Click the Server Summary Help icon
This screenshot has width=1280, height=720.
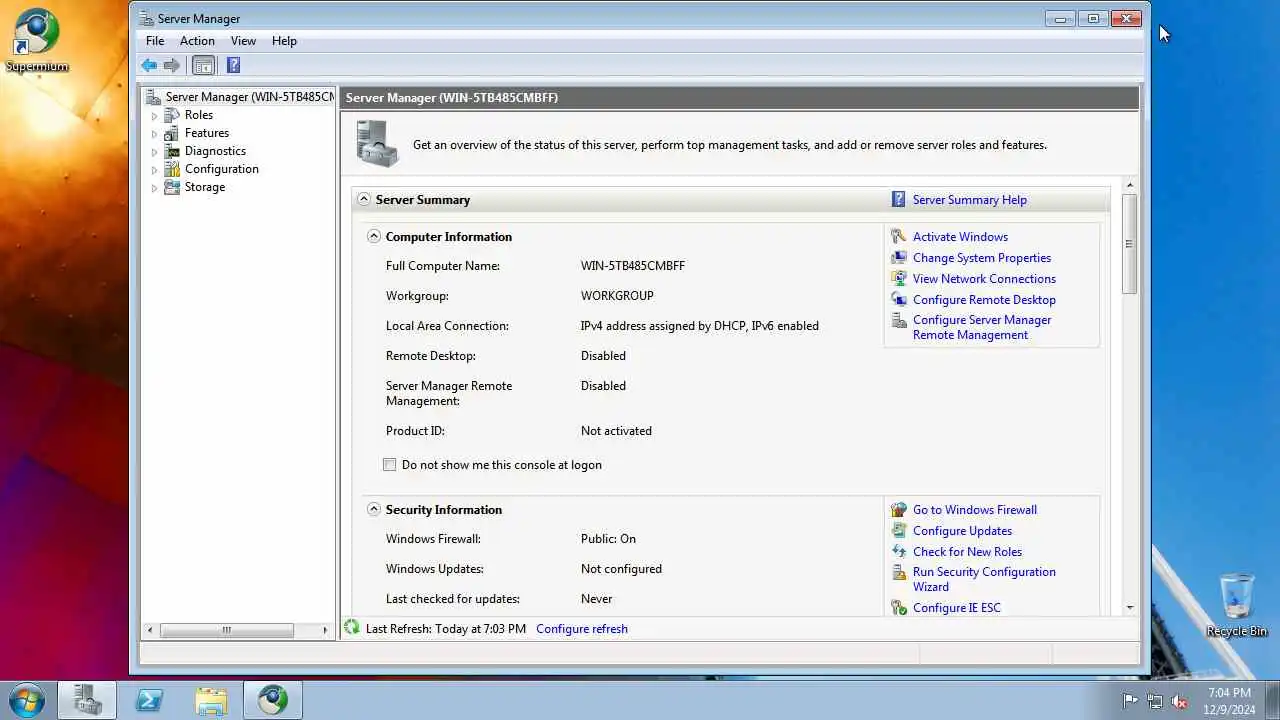tap(898, 200)
